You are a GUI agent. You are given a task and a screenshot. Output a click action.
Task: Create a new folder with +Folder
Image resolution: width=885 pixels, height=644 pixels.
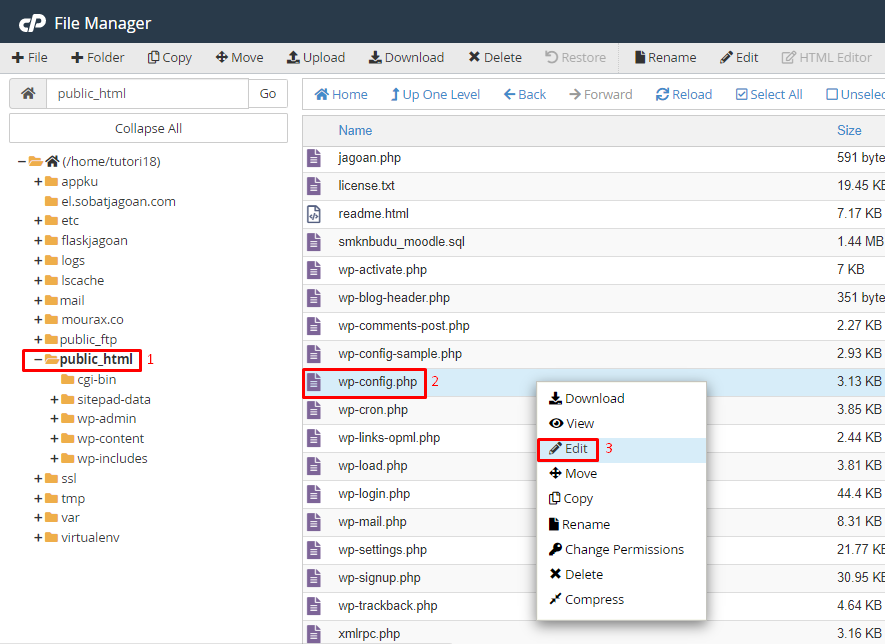tap(98, 58)
